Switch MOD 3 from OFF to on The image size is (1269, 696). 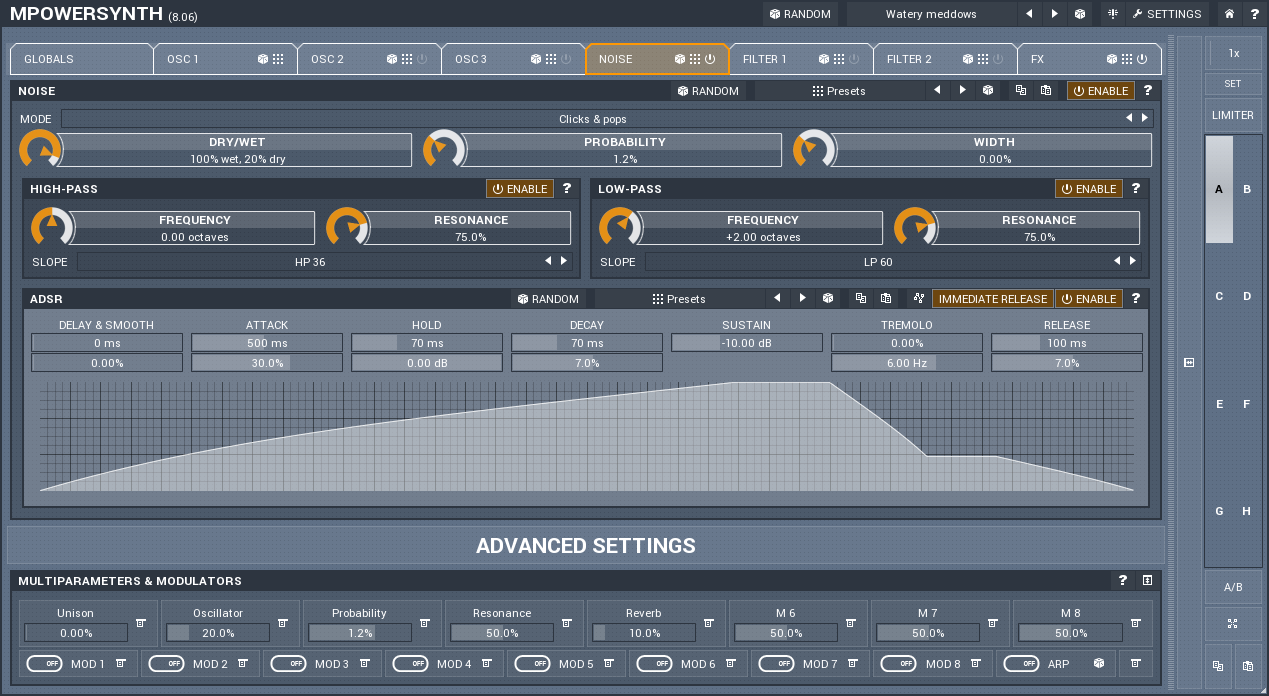pos(289,663)
